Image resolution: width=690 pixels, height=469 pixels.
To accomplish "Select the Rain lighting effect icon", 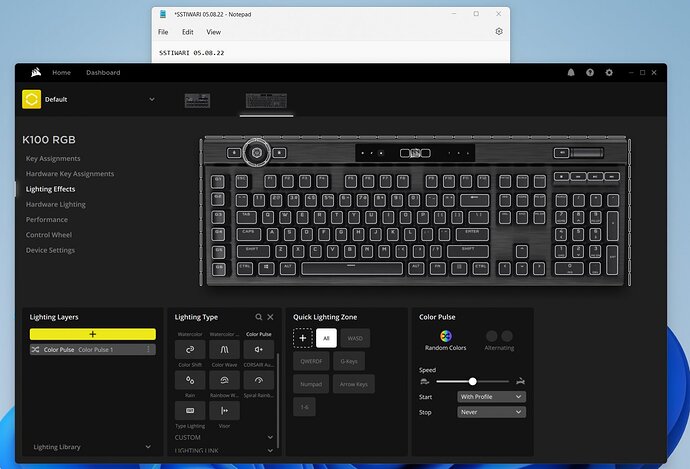I will click(190, 380).
